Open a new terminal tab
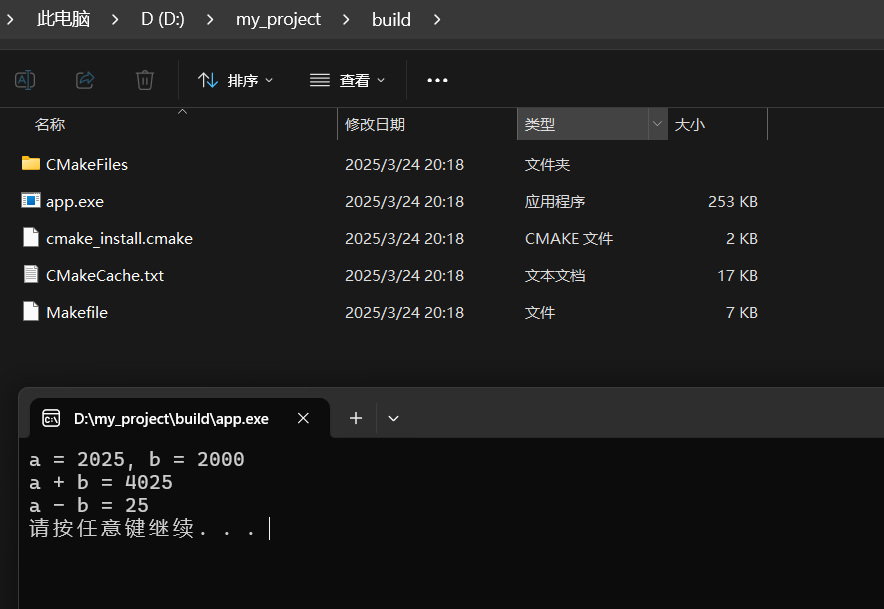This screenshot has height=609, width=884. click(x=356, y=418)
